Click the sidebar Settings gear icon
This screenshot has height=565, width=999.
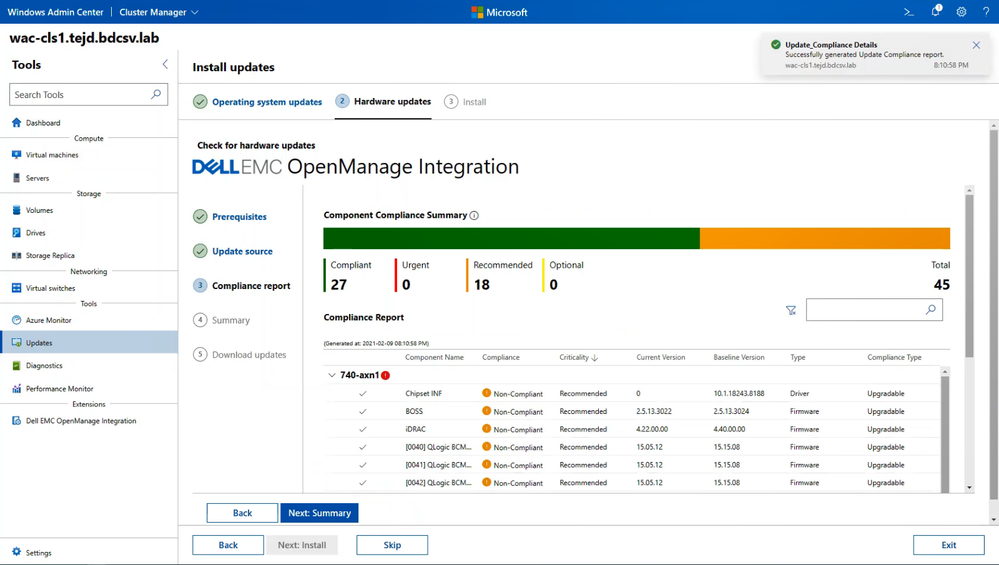coord(17,552)
